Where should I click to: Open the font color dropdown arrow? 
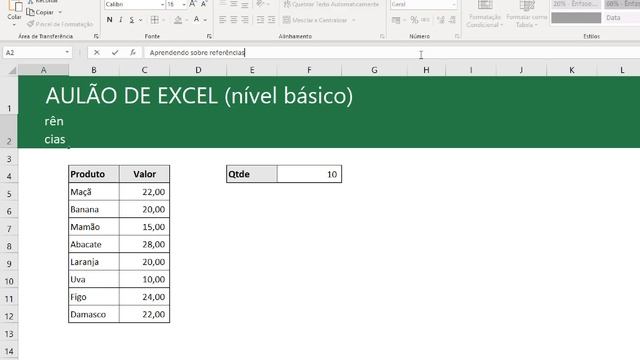point(205,20)
